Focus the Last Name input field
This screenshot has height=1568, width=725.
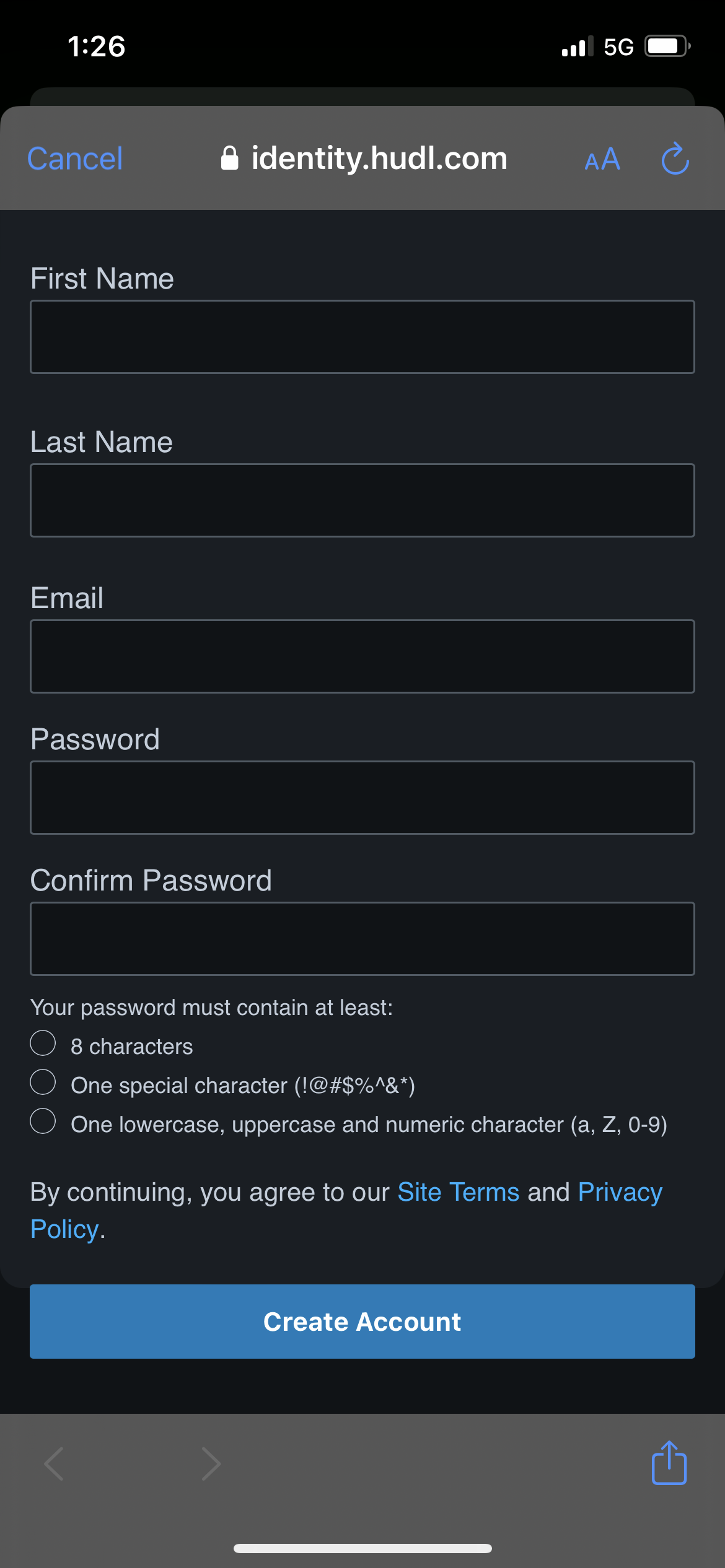pos(362,500)
